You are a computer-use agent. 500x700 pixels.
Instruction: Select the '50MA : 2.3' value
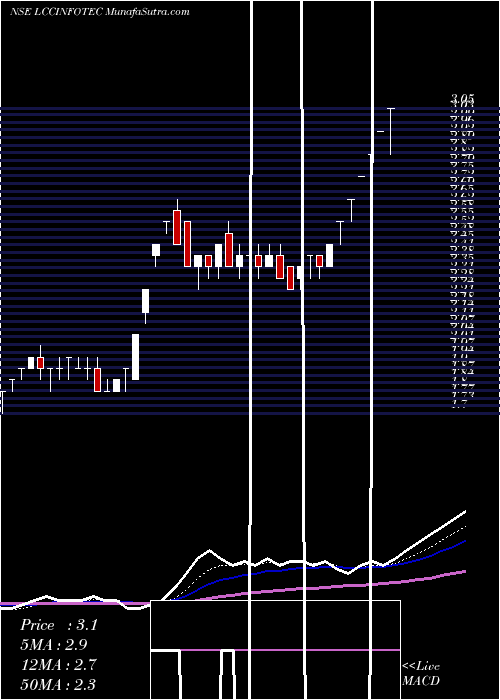(x=58, y=684)
